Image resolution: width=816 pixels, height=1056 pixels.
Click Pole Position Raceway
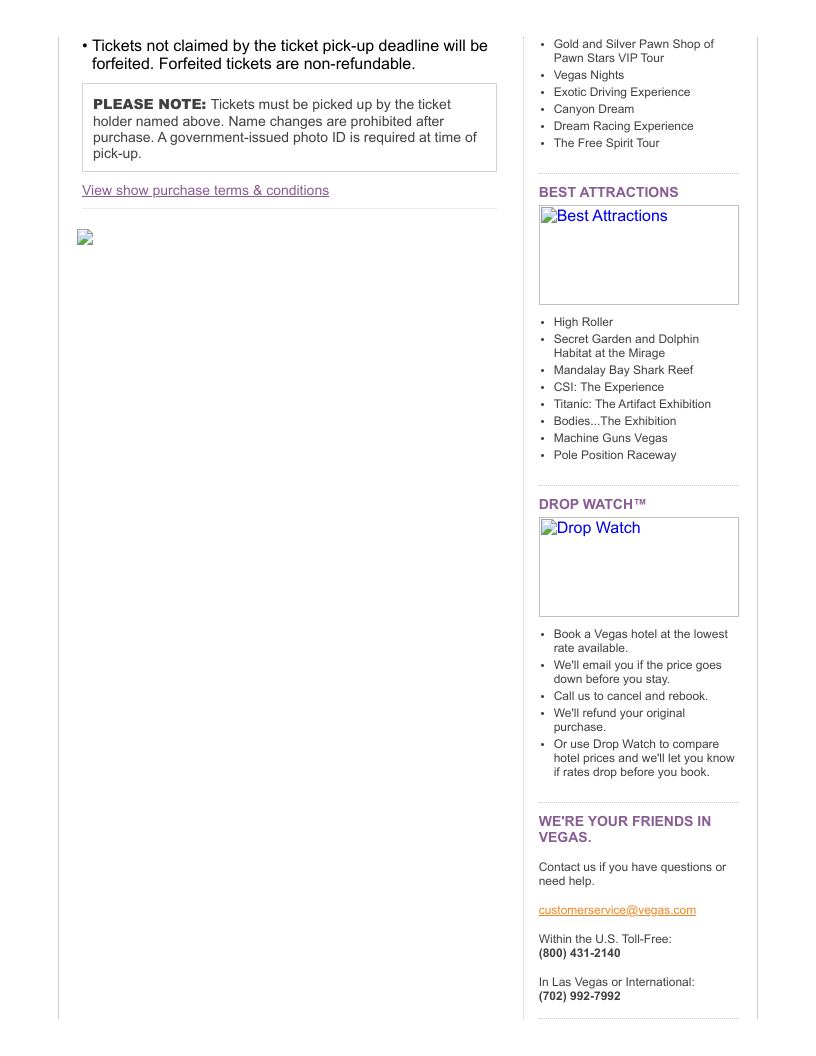click(x=614, y=455)
